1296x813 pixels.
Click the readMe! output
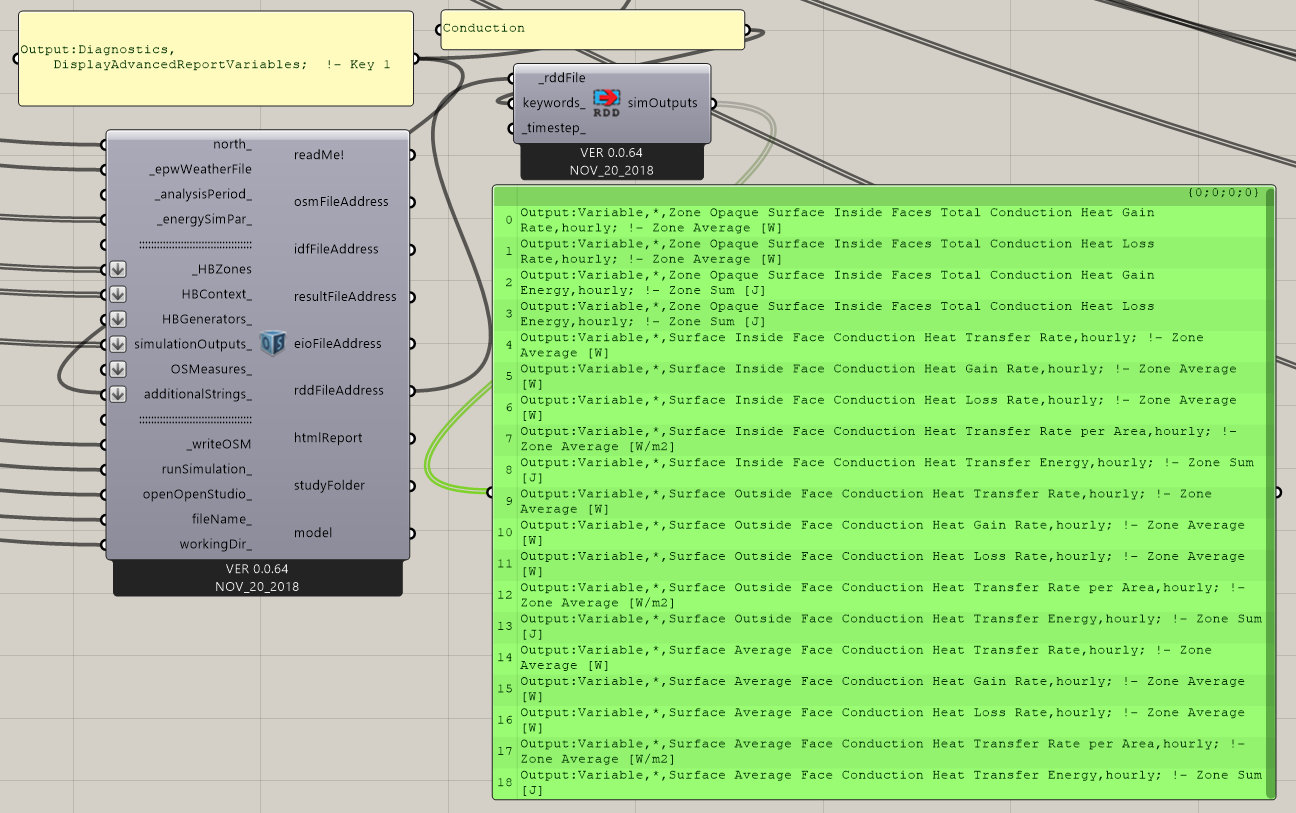coord(320,154)
